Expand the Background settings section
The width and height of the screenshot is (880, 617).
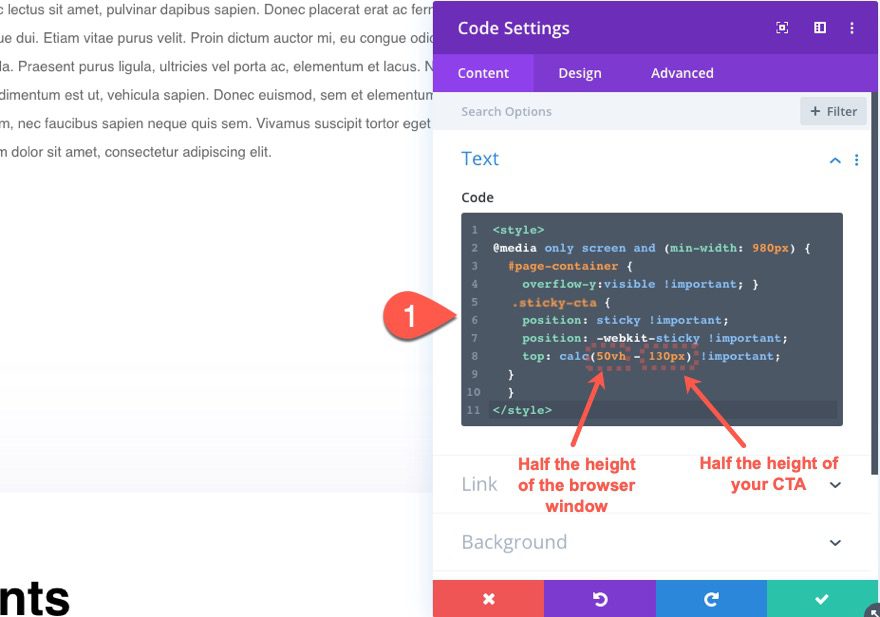[835, 543]
